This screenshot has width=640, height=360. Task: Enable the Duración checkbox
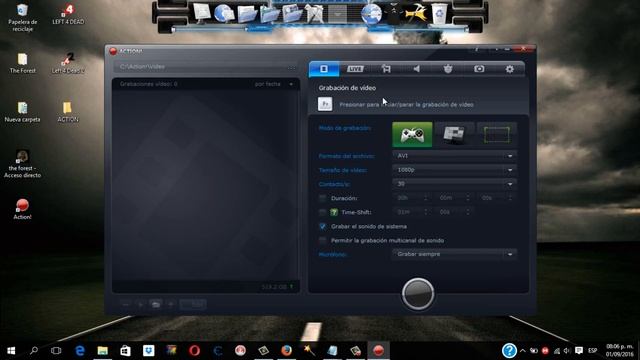[322, 198]
